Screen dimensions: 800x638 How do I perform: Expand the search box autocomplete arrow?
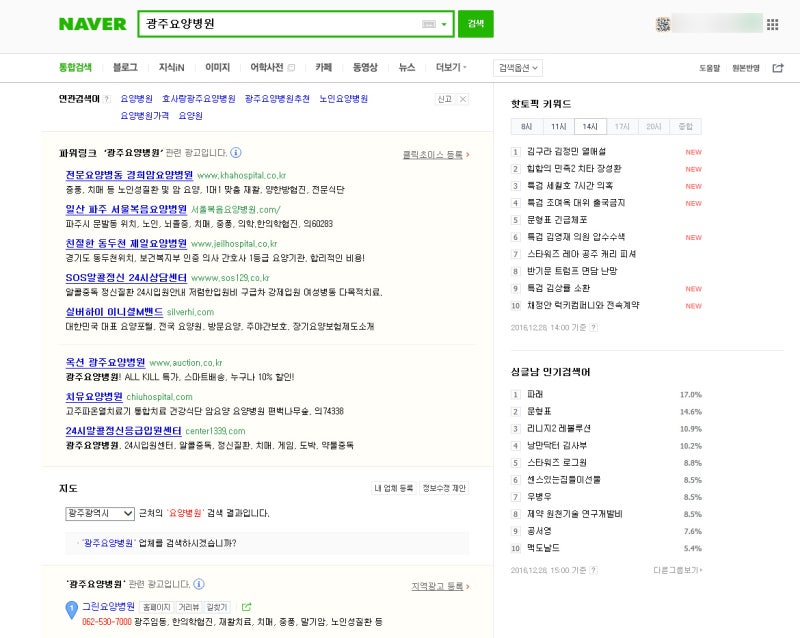pyautogui.click(x=444, y=24)
